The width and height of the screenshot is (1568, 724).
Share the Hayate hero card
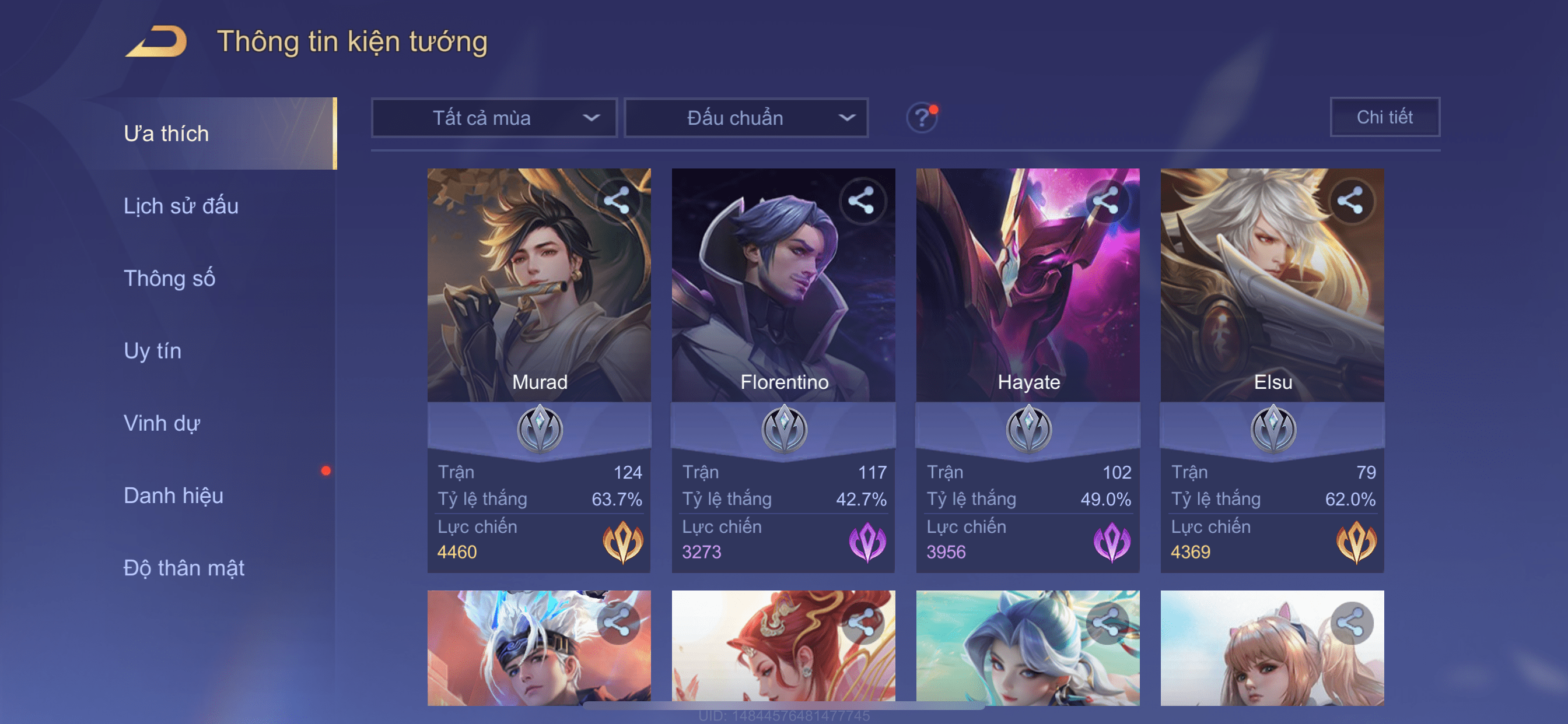pyautogui.click(x=1106, y=200)
